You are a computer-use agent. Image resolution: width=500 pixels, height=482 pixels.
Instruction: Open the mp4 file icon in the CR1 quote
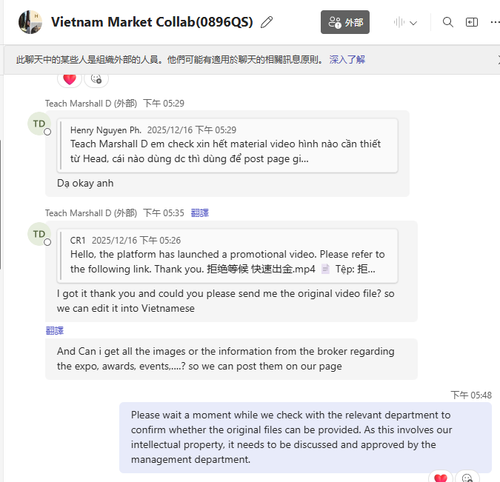point(325,269)
